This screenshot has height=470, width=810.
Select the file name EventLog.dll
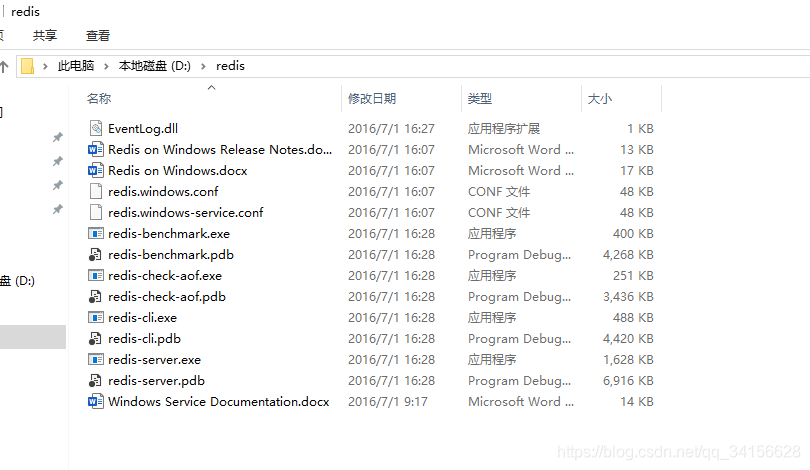143,128
